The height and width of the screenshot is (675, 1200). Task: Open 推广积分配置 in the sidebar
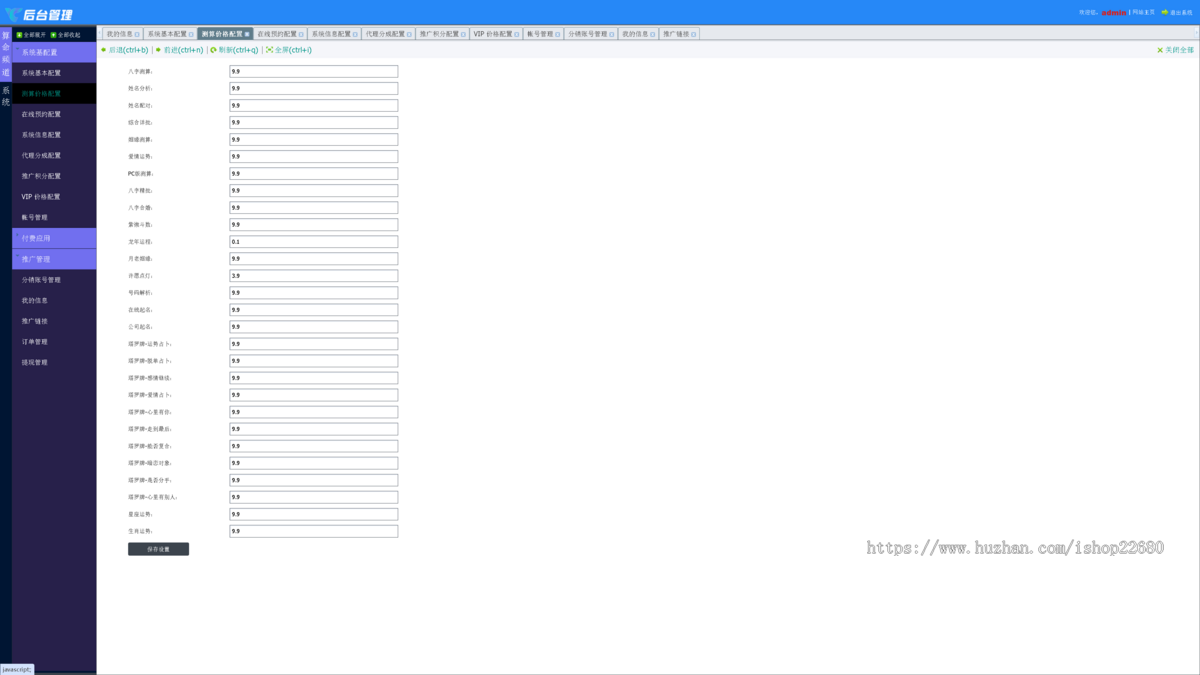[x=54, y=176]
